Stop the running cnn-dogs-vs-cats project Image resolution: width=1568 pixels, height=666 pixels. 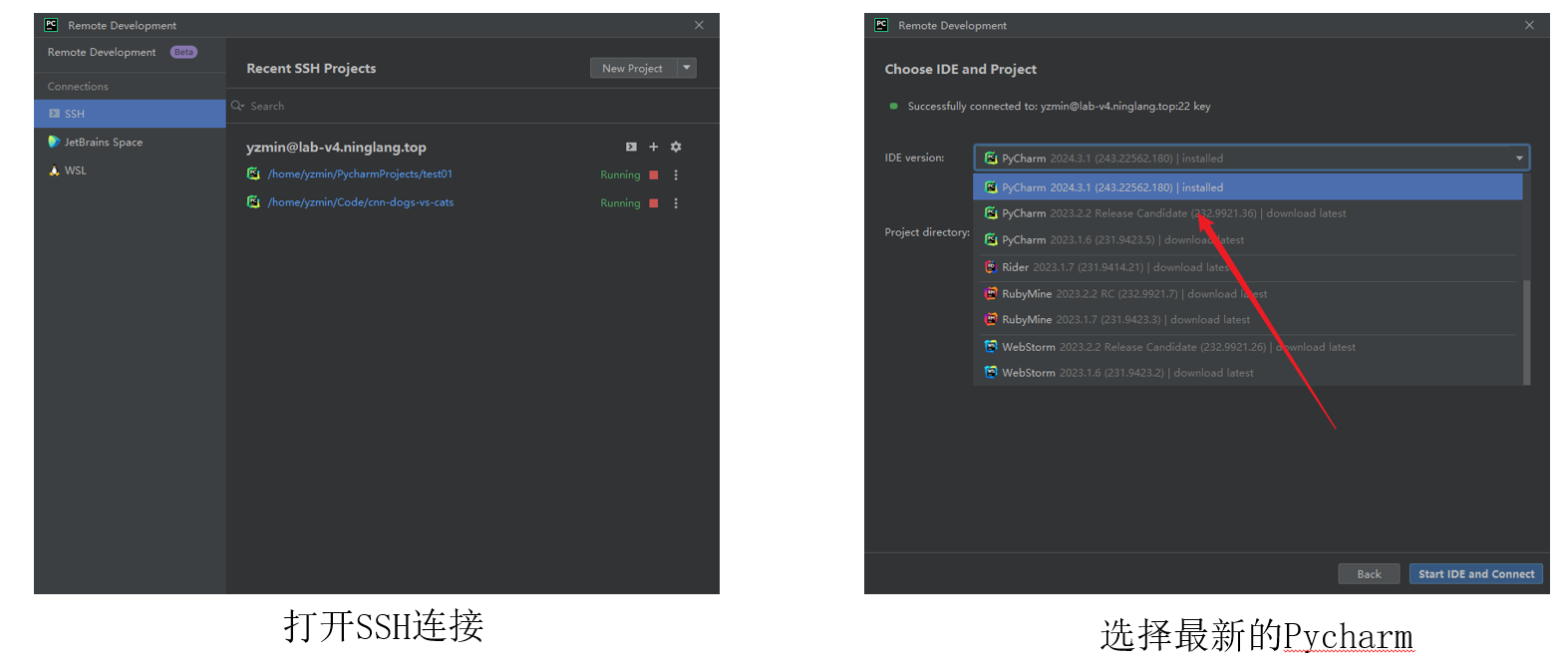[x=654, y=203]
